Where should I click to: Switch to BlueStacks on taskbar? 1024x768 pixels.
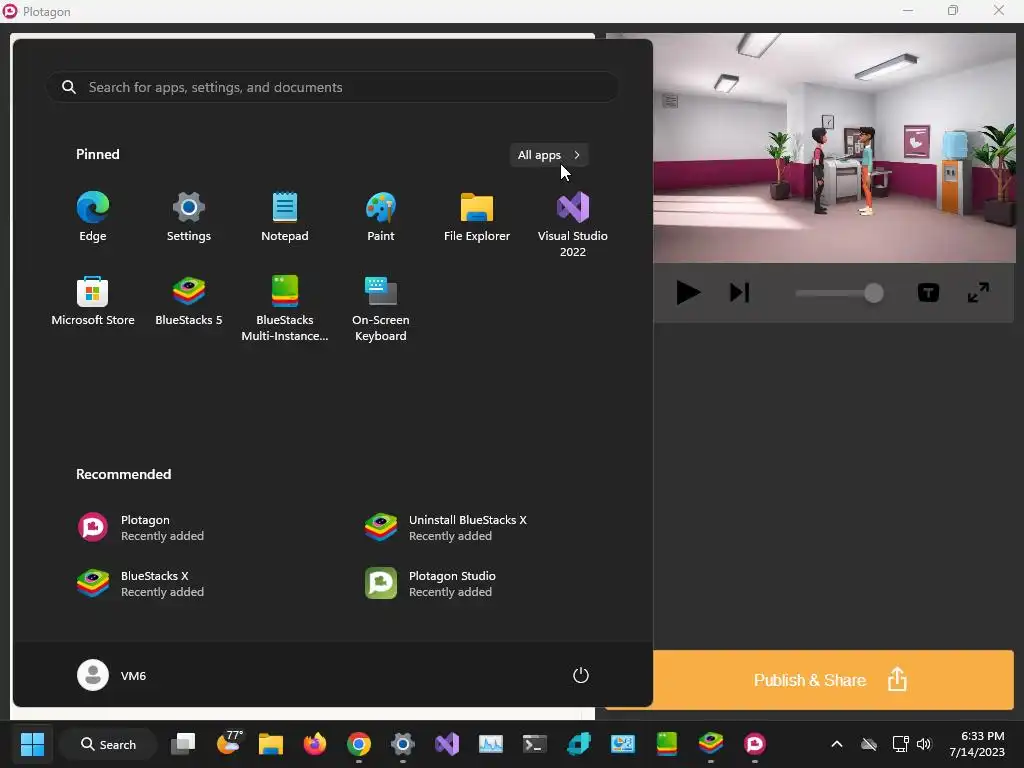tap(711, 744)
